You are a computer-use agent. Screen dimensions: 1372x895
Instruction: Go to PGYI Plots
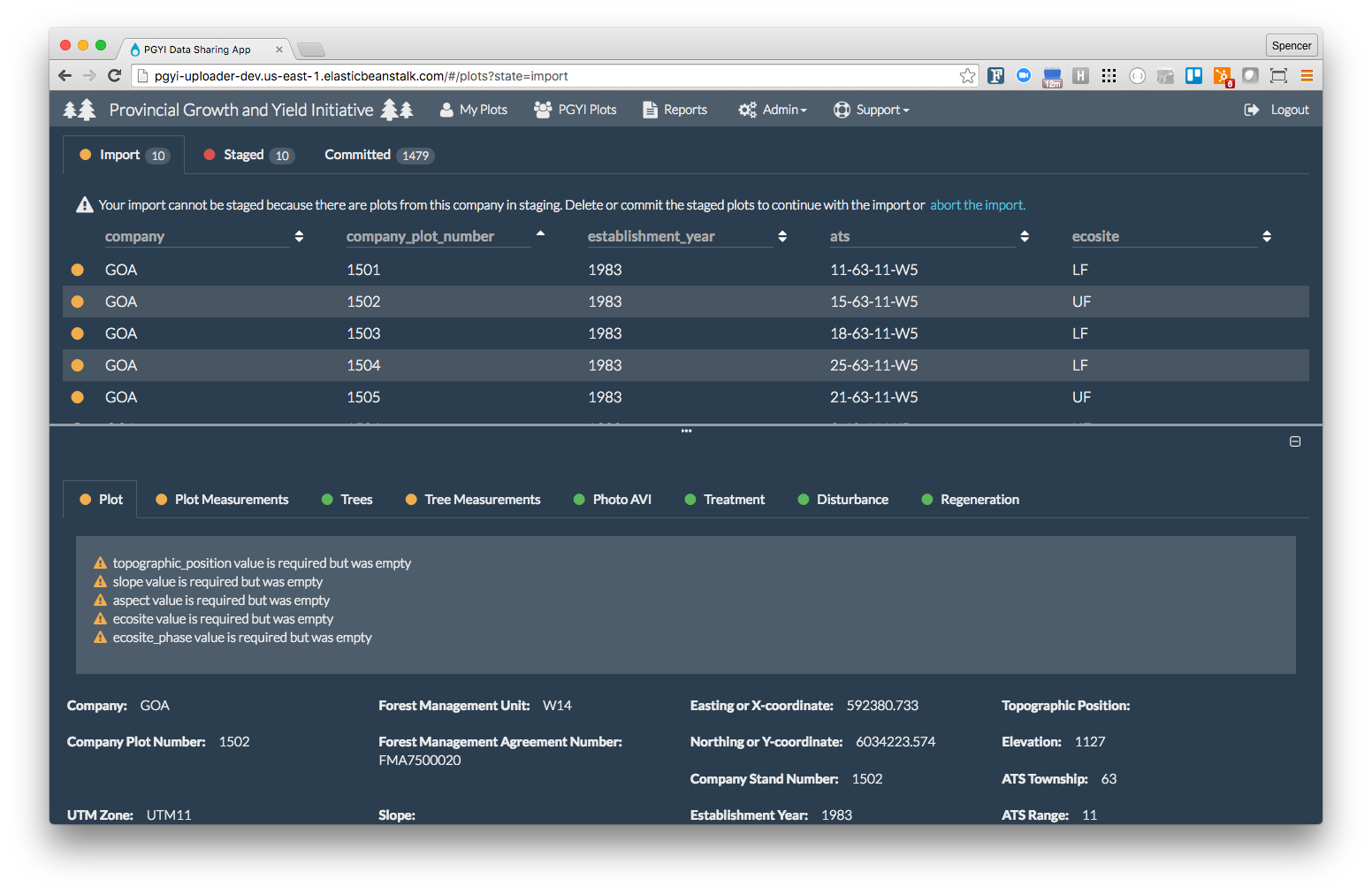575,110
